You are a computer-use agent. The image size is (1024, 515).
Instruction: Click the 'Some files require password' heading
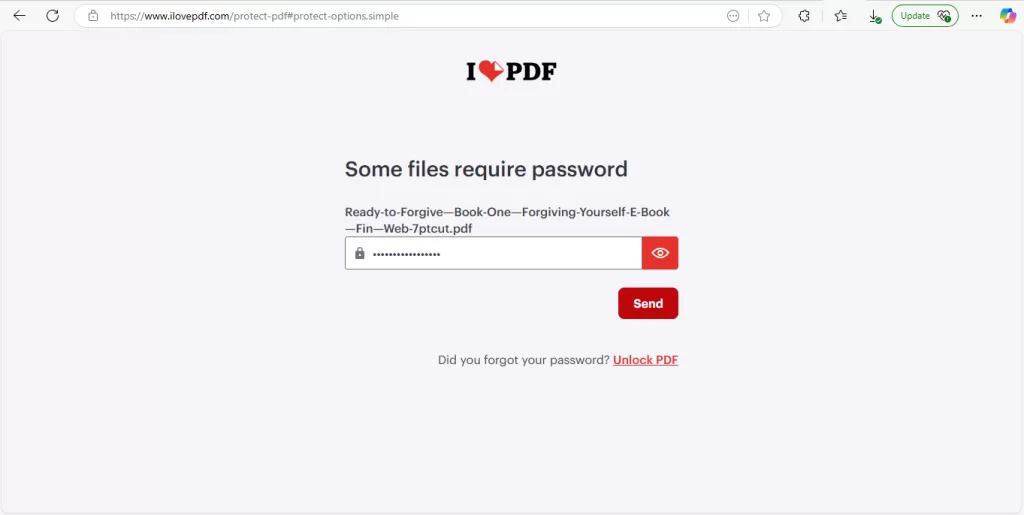tap(486, 169)
